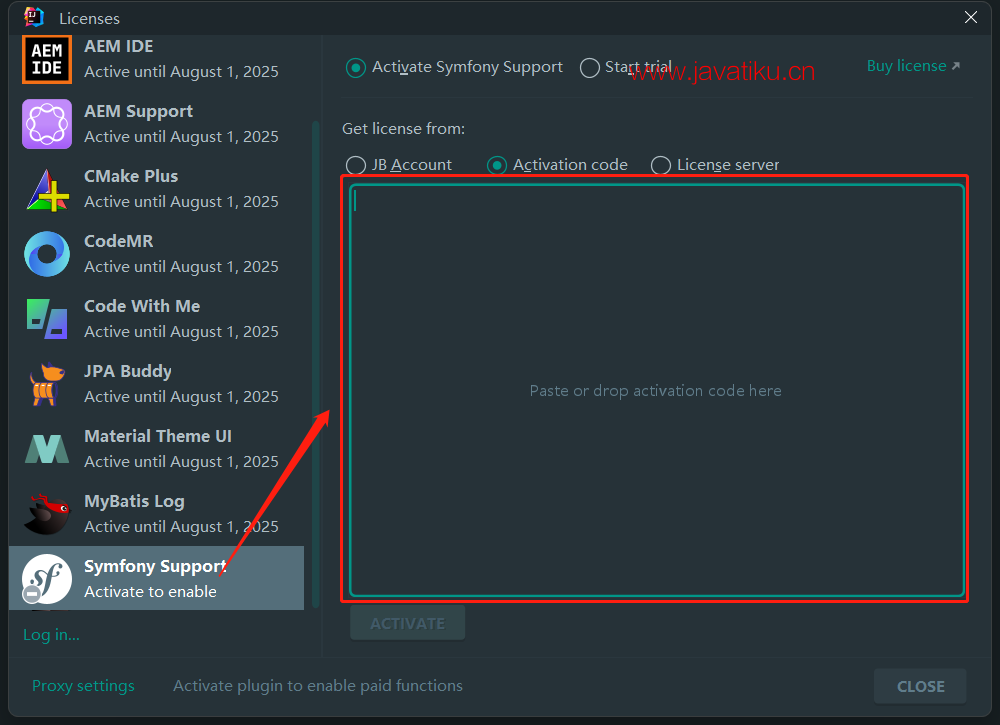
Task: Select the MyBatis Log entry title
Action: (134, 502)
